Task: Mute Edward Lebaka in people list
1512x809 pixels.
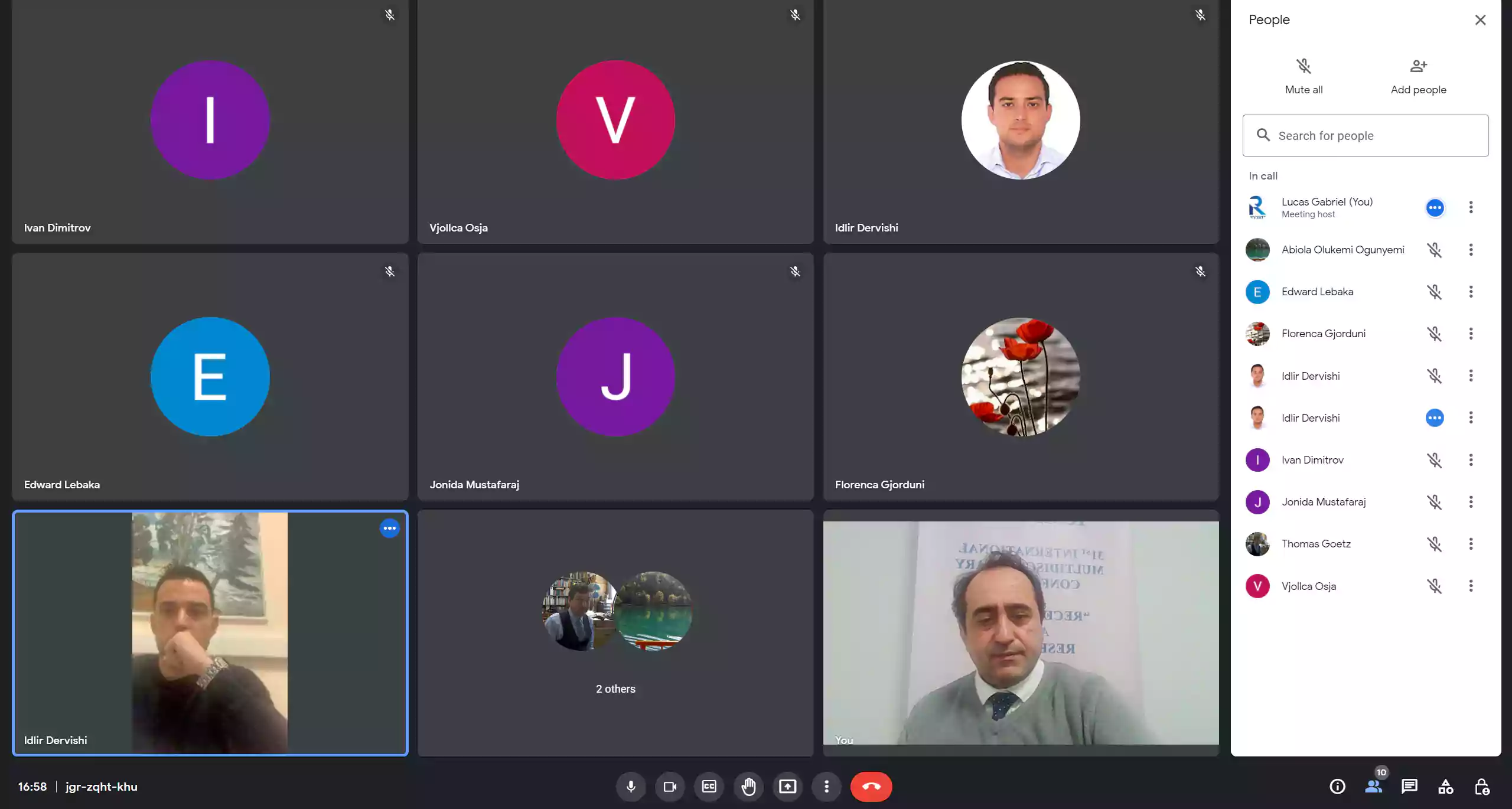Action: point(1434,292)
